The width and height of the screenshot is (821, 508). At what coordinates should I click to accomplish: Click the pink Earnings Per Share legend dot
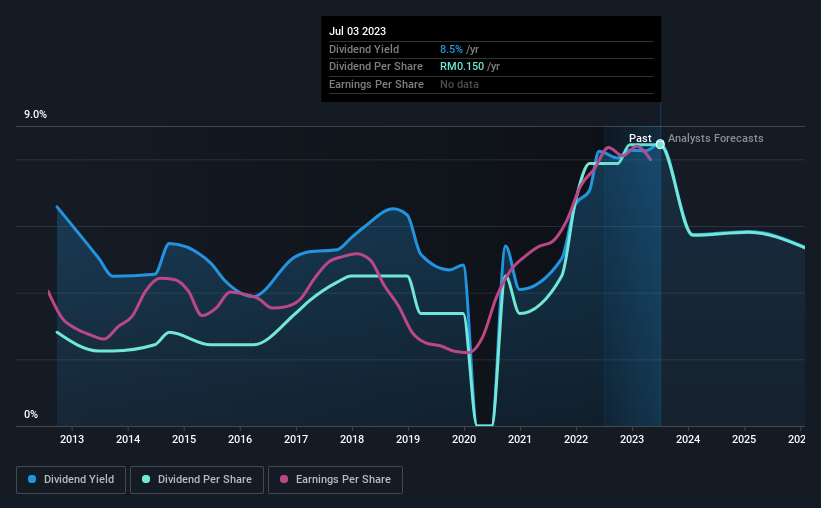click(x=284, y=479)
